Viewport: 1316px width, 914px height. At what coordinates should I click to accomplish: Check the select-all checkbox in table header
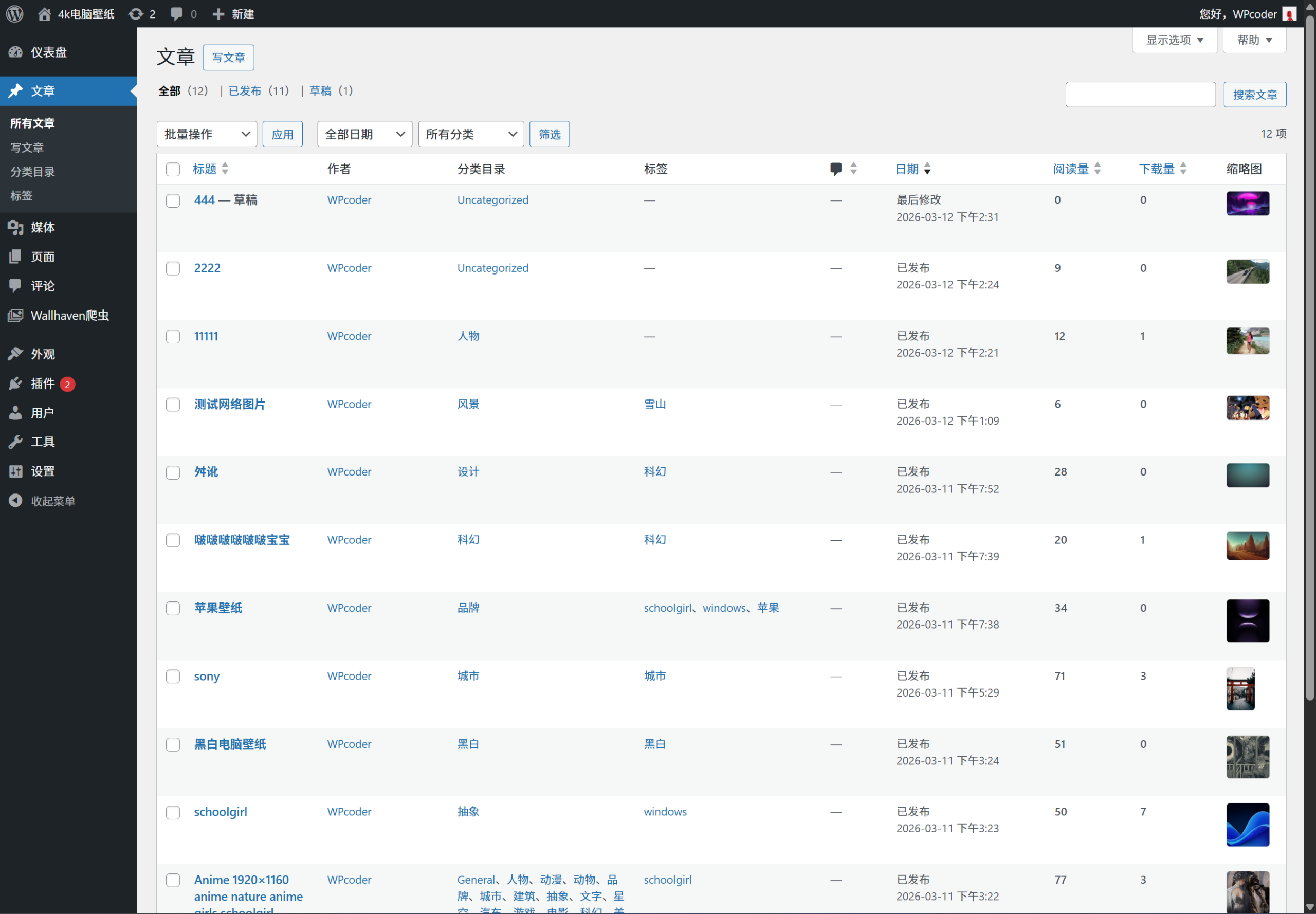point(173,170)
